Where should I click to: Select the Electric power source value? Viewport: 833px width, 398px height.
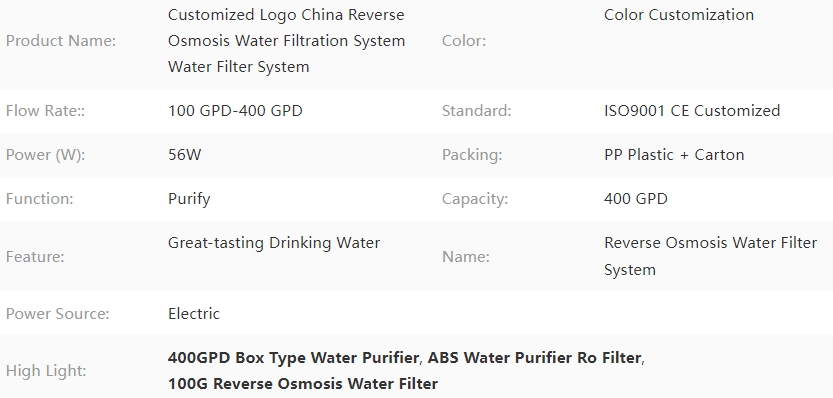click(x=193, y=314)
